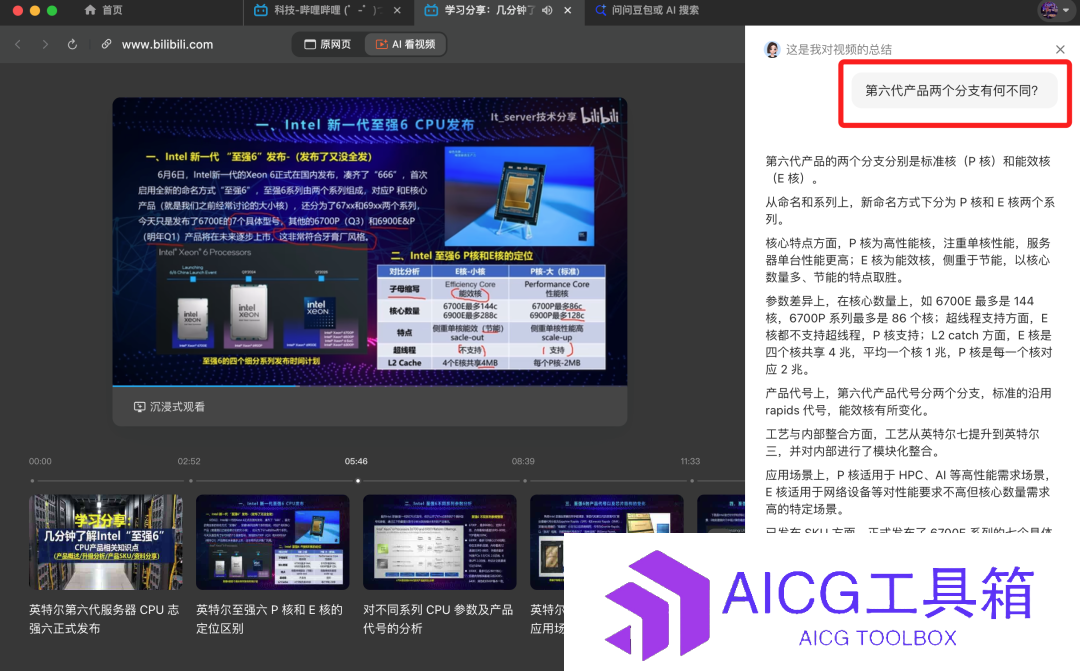Focus the www.bilibili.com address field
The height and width of the screenshot is (671, 1080).
coord(167,44)
